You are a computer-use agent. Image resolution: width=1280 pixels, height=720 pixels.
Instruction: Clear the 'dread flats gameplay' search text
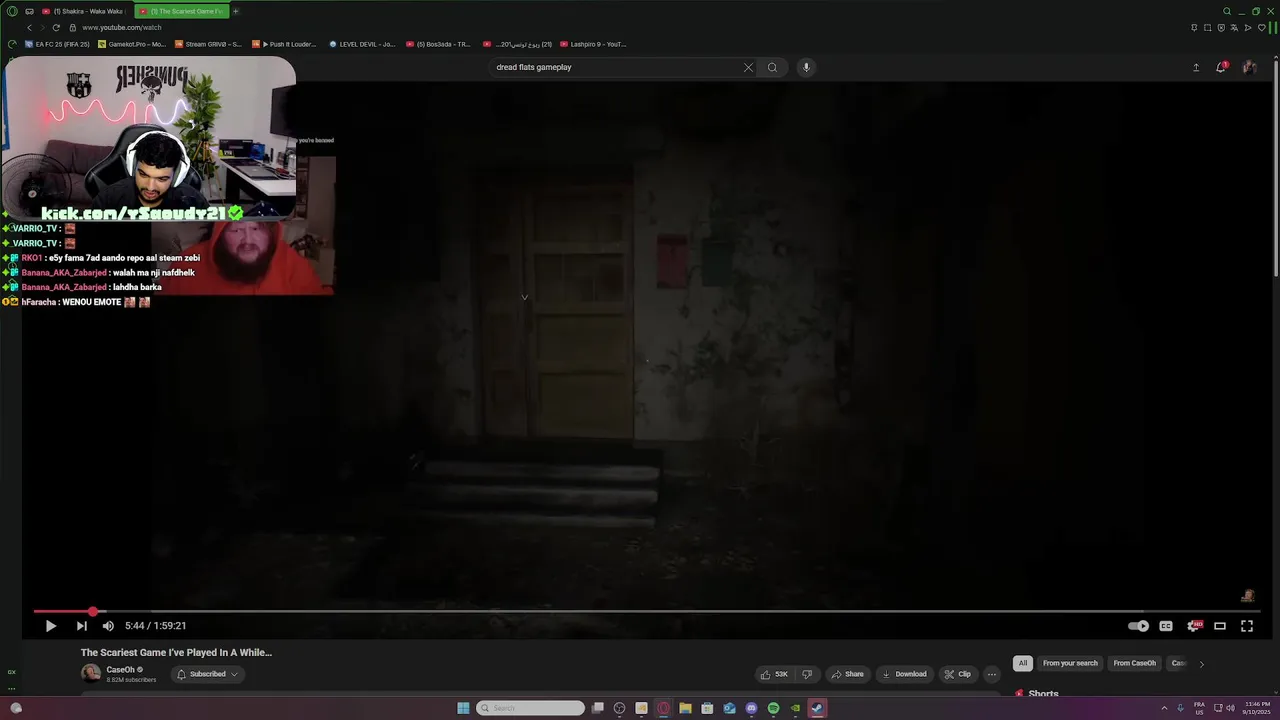[x=748, y=67]
